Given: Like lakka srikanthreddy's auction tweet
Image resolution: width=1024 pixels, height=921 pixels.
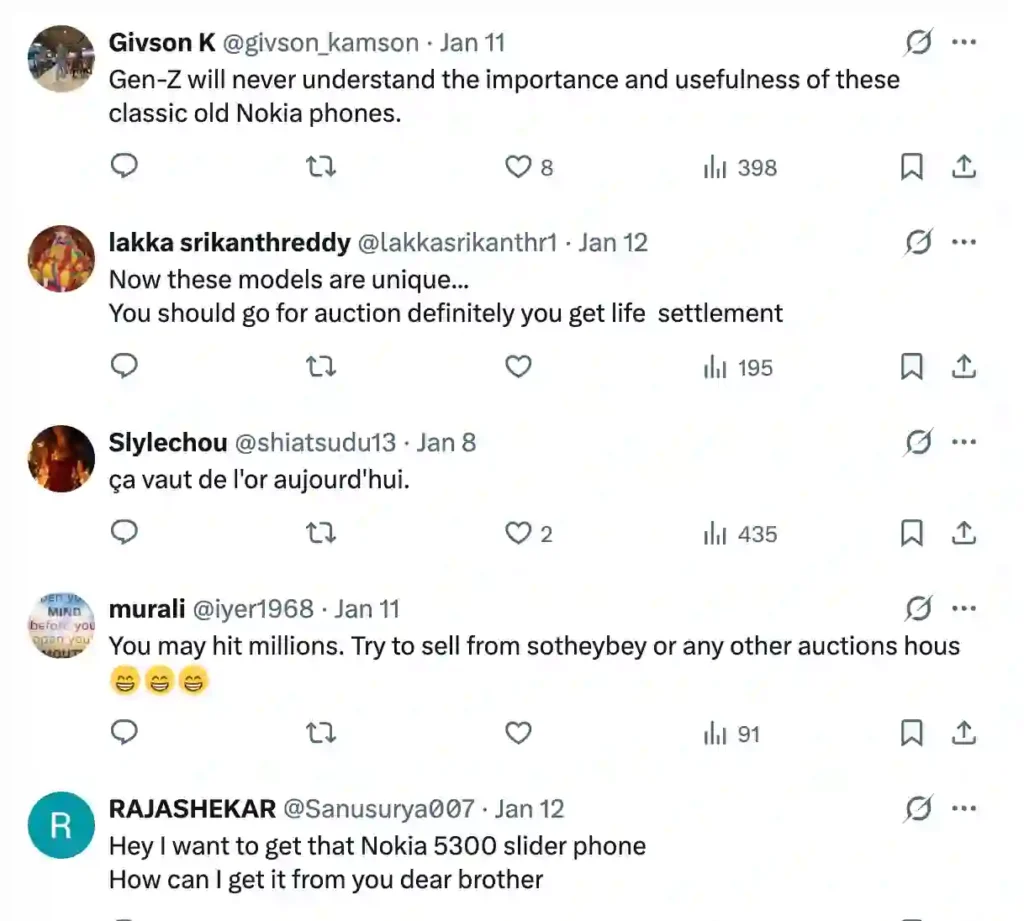Looking at the screenshot, I should (518, 367).
